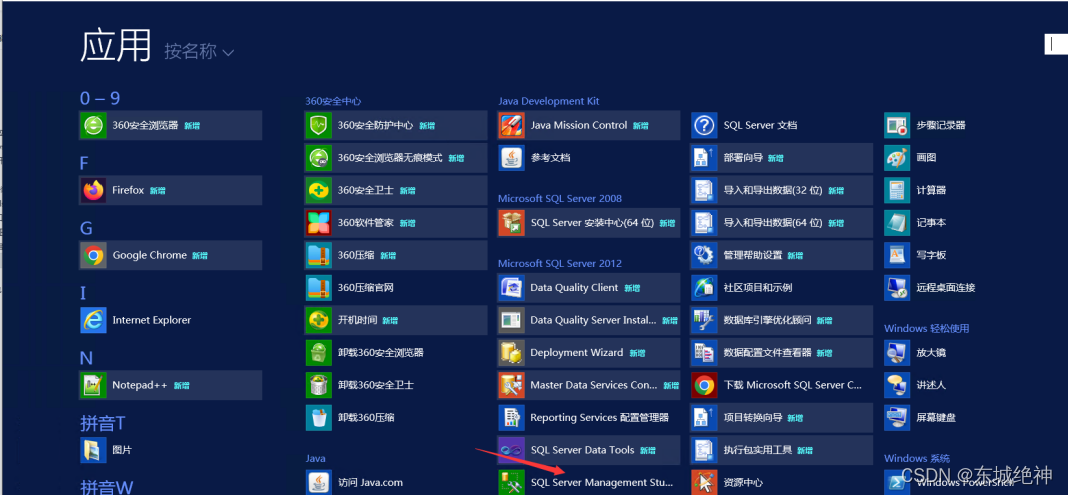Open 访问 Java.com icon
1068x495 pixels.
(x=319, y=482)
